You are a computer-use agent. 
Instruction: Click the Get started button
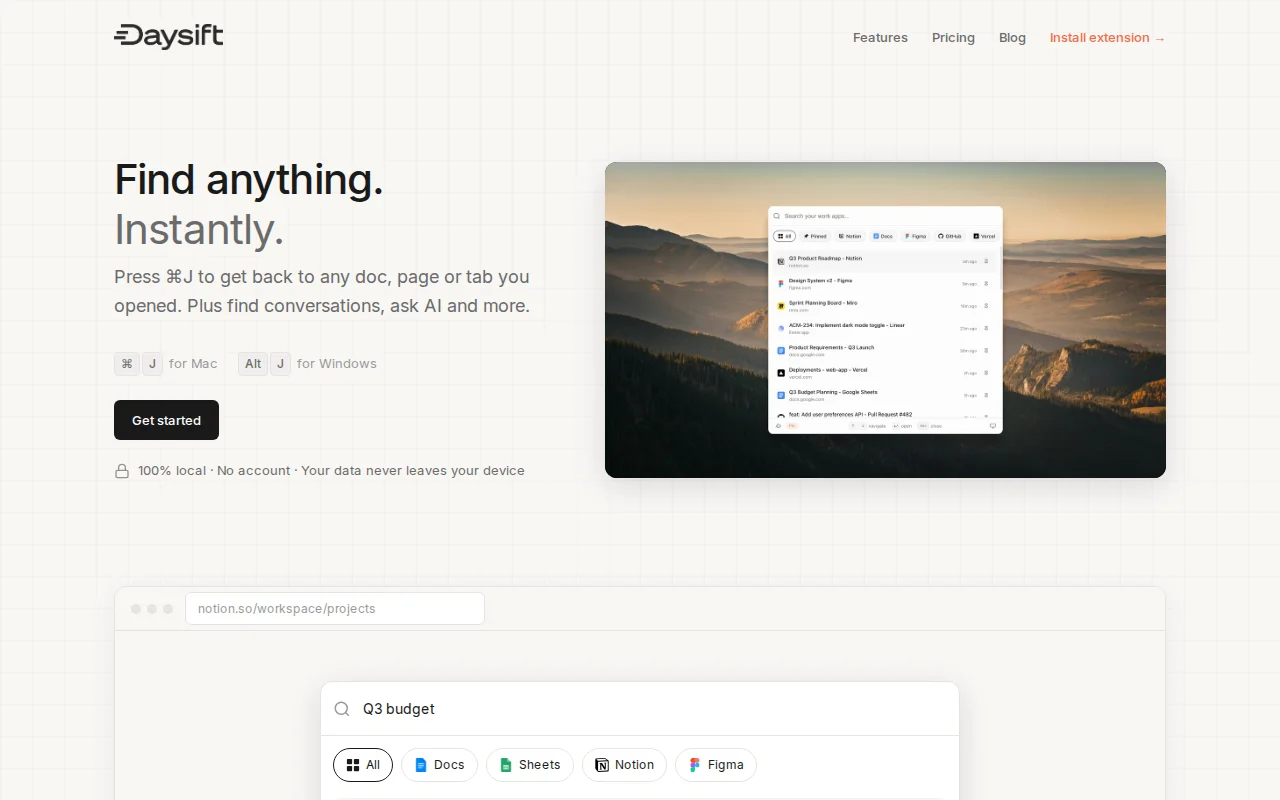pyautogui.click(x=166, y=420)
